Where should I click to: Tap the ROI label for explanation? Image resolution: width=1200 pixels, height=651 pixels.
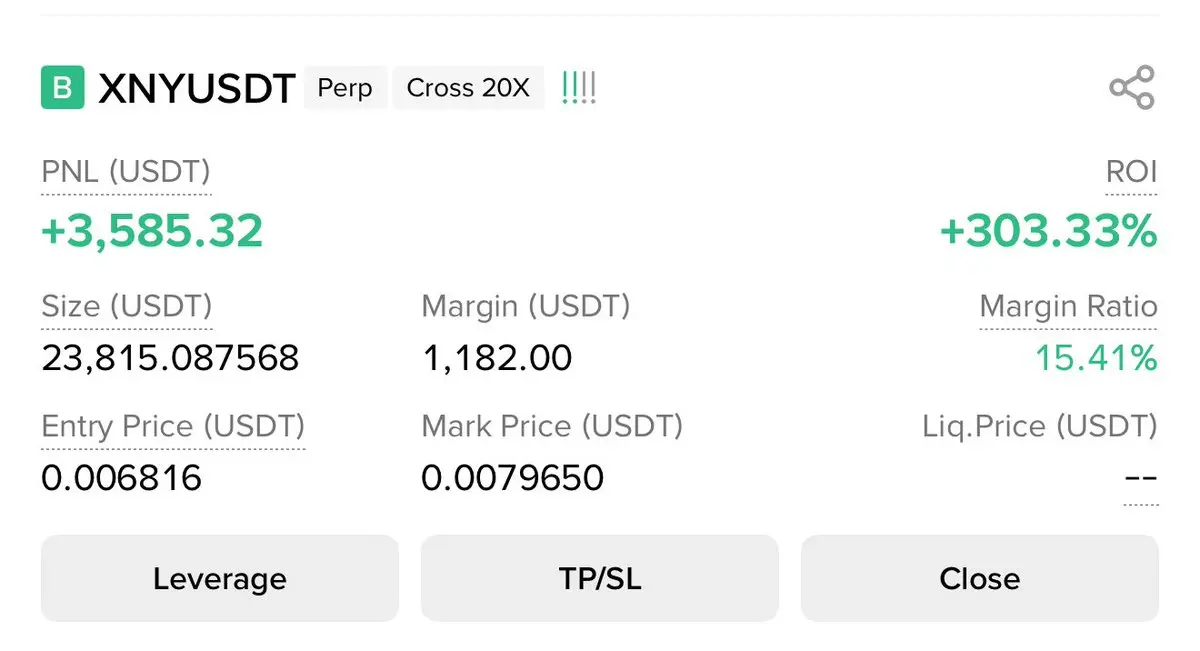[1131, 172]
